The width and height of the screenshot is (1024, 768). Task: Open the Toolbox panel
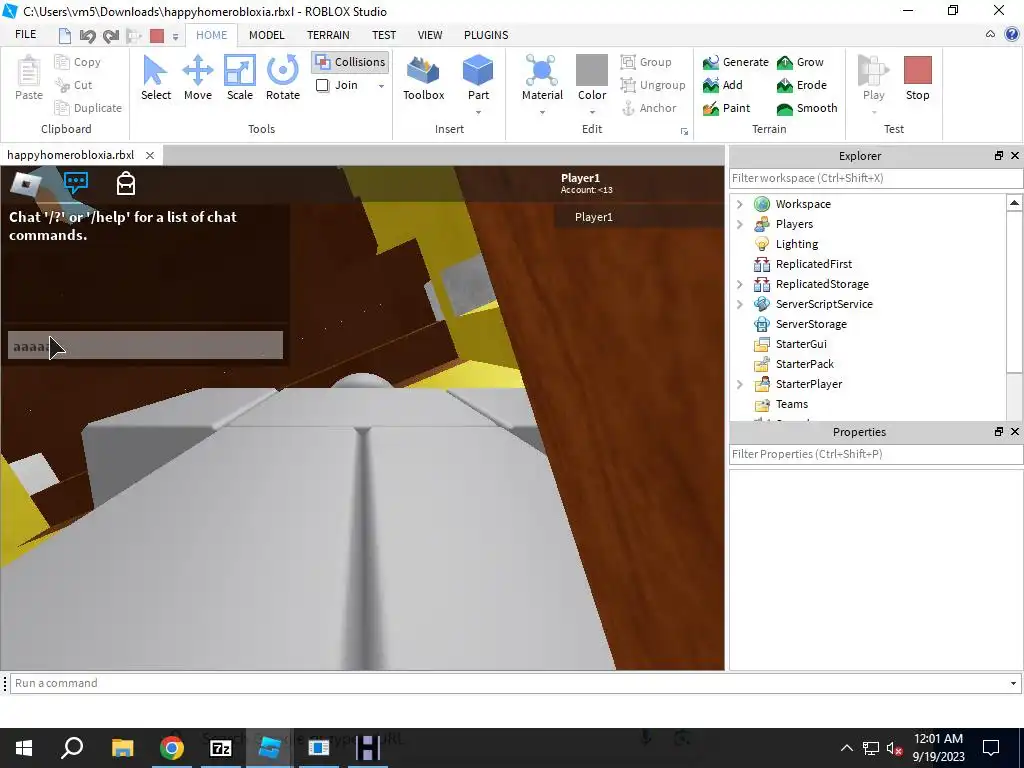point(423,78)
